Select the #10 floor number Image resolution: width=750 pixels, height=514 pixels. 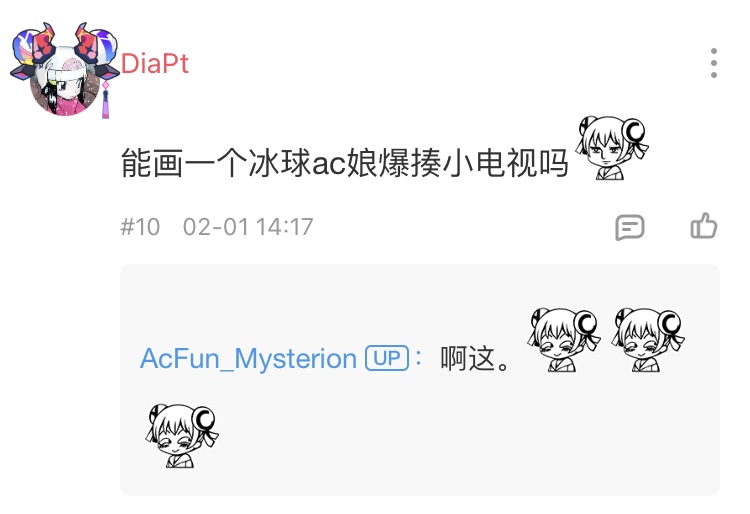tap(140, 227)
